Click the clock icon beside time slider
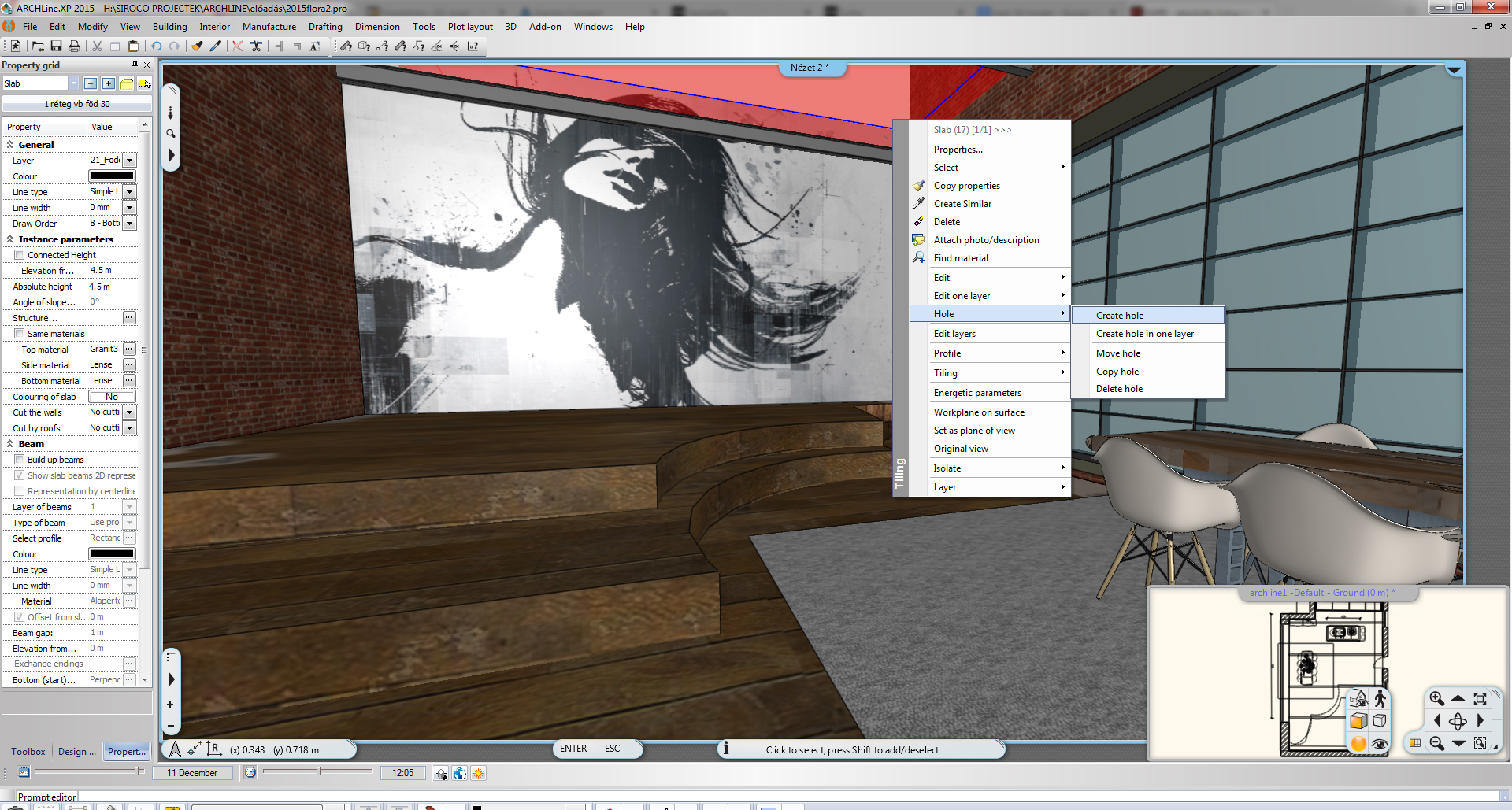 250,772
